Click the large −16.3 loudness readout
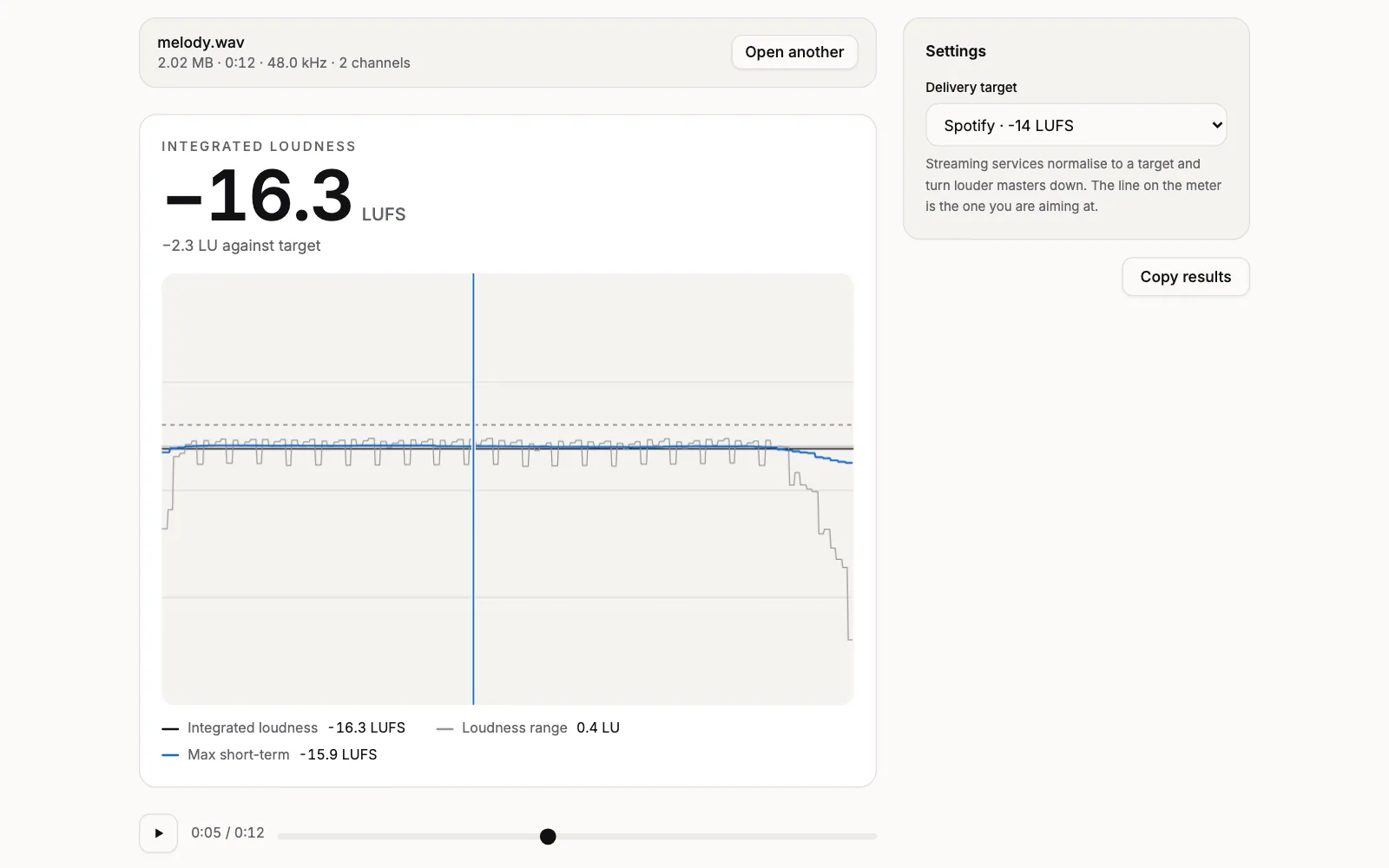This screenshot has height=868, width=1389. 259,195
